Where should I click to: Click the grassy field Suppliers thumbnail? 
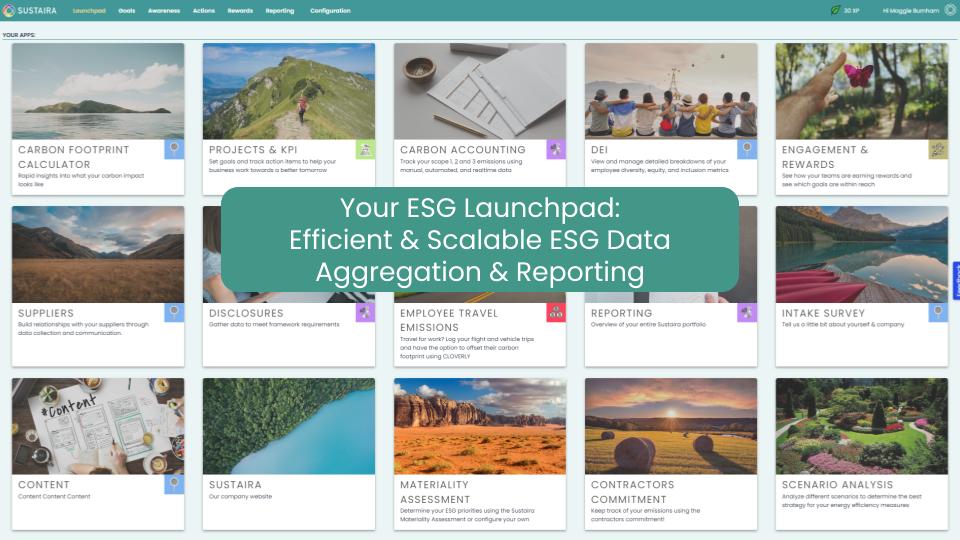click(x=98, y=255)
